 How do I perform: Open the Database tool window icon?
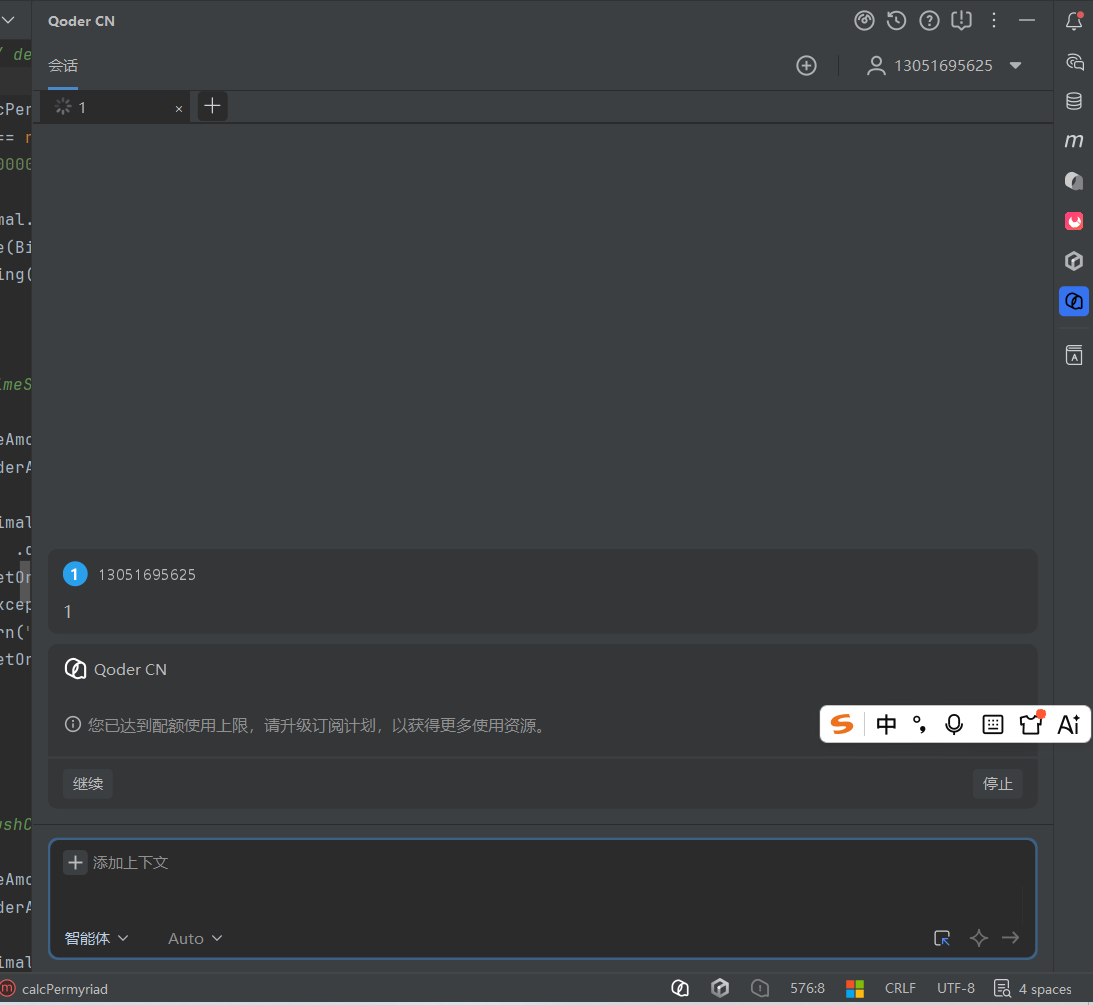[1074, 101]
